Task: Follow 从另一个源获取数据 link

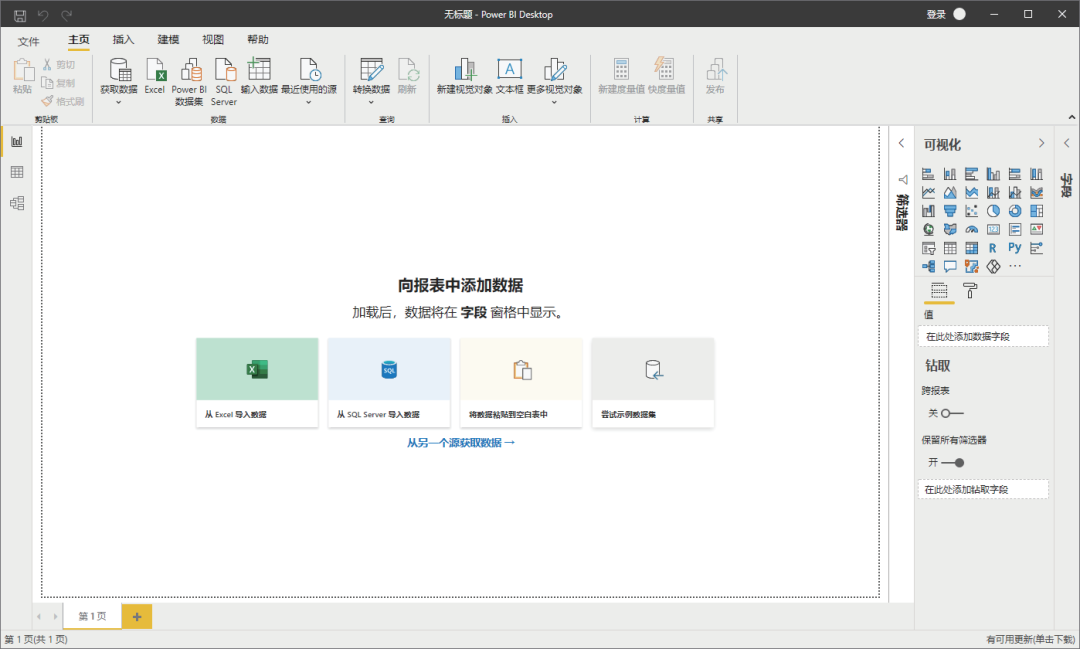Action: coord(461,443)
